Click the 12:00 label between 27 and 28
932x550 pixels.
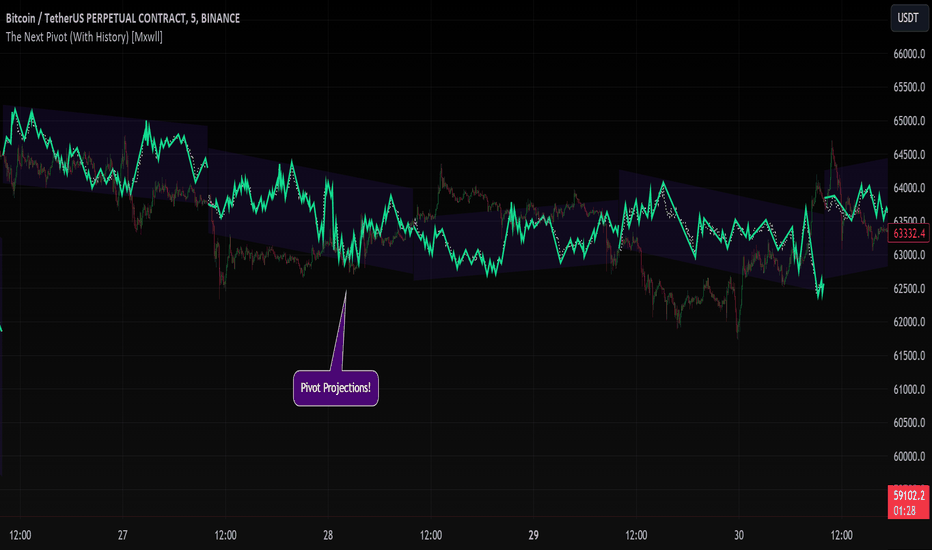225,535
